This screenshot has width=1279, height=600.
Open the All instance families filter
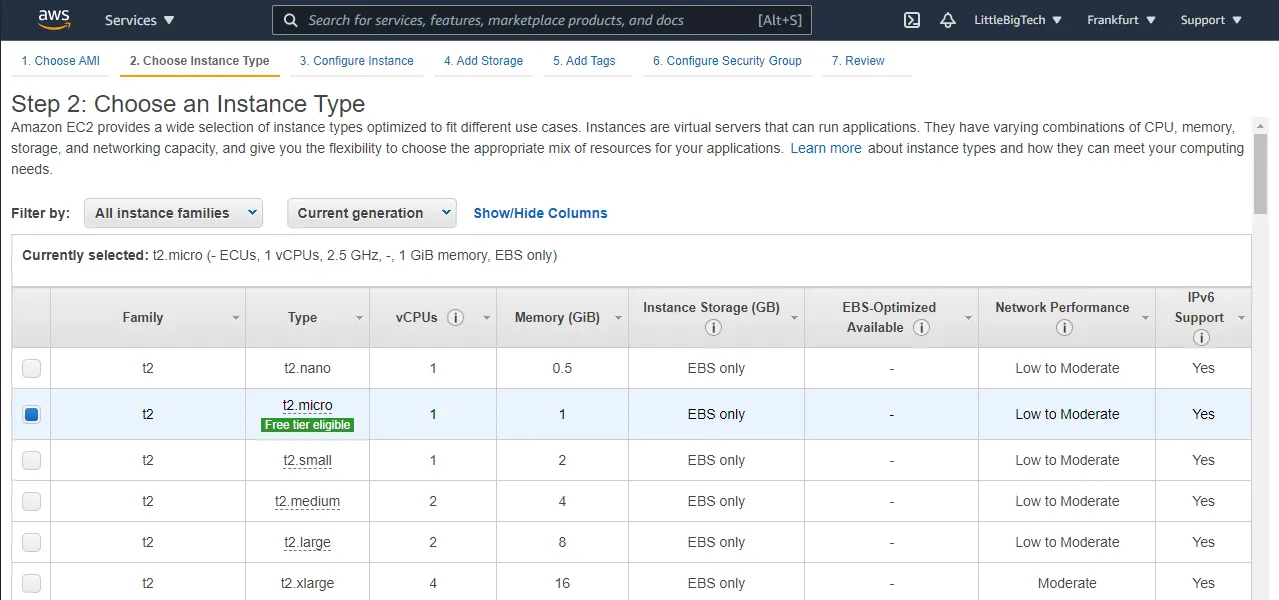click(x=173, y=213)
